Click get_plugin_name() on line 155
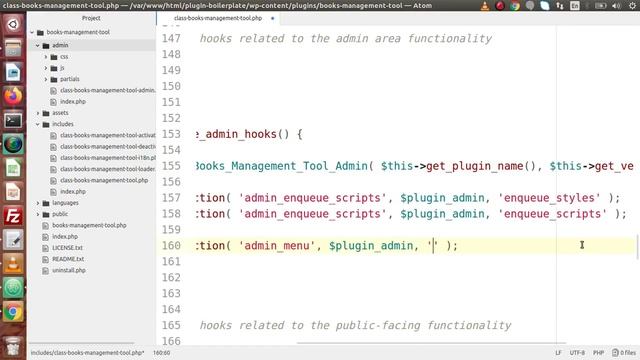The image size is (640, 360). click(x=481, y=166)
